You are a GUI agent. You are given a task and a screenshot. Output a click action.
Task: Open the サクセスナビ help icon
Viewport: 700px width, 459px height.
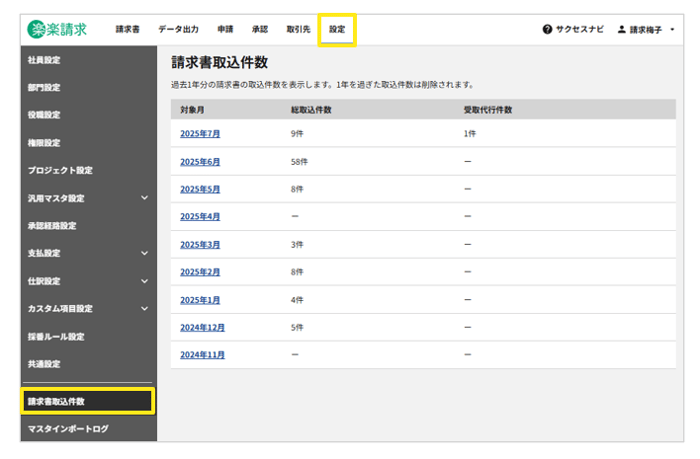547,30
